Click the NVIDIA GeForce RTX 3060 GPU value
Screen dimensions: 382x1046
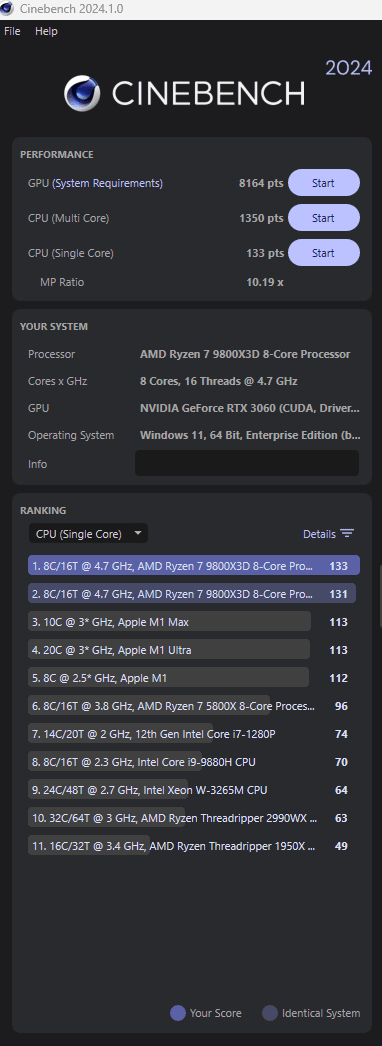[x=250, y=408]
